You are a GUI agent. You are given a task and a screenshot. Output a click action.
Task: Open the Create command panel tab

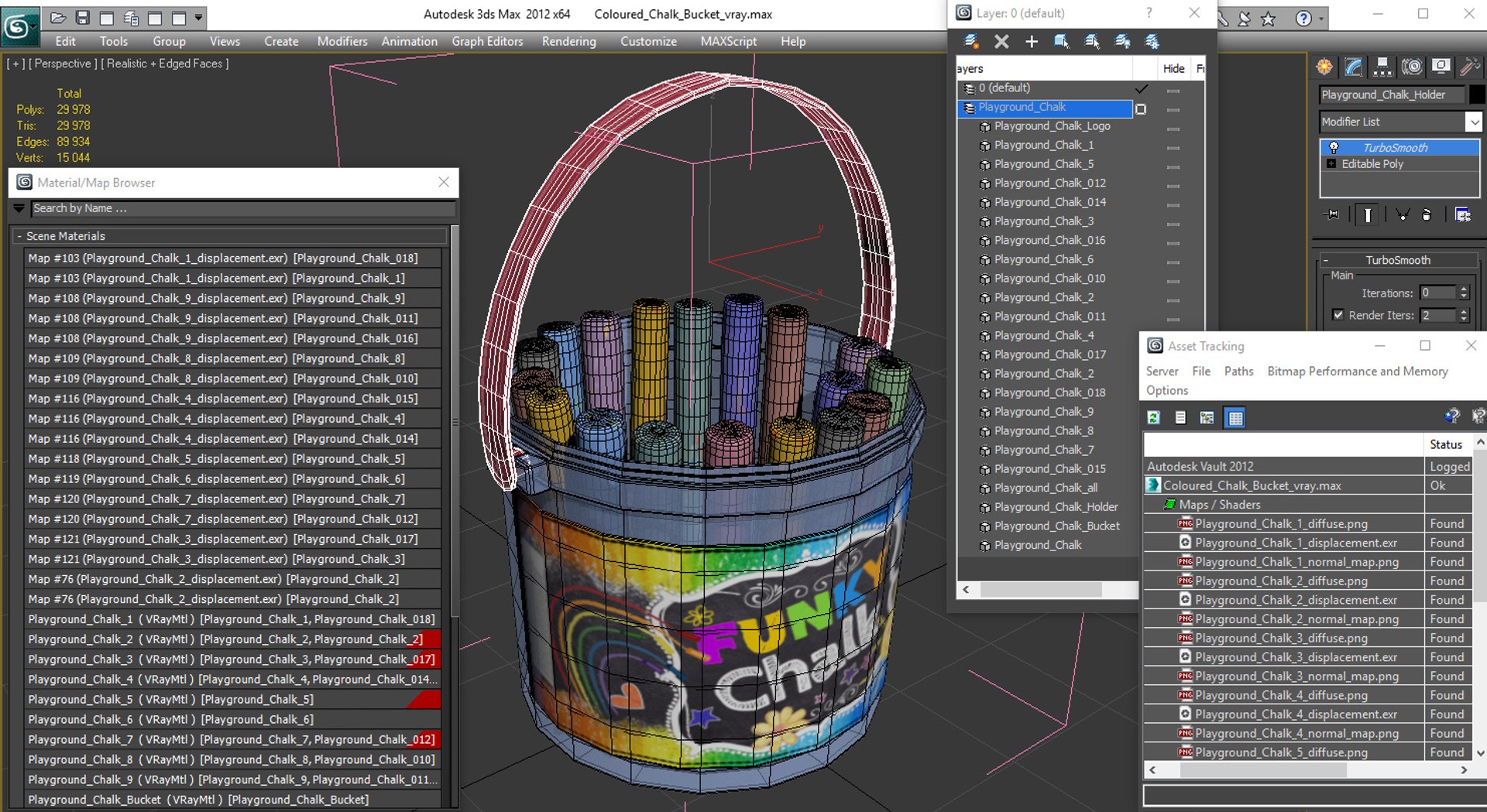pos(1324,67)
